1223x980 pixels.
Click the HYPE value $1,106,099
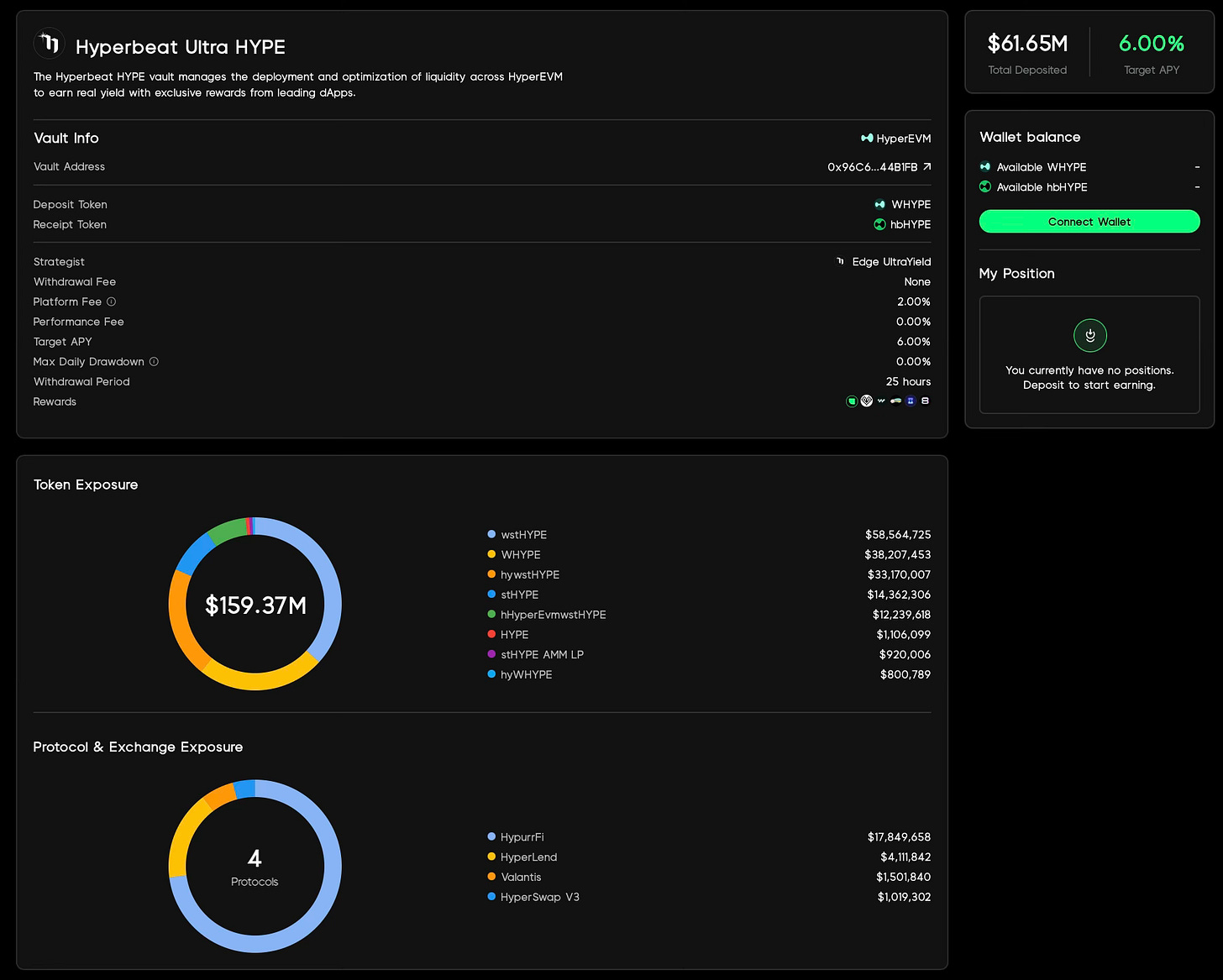point(904,635)
